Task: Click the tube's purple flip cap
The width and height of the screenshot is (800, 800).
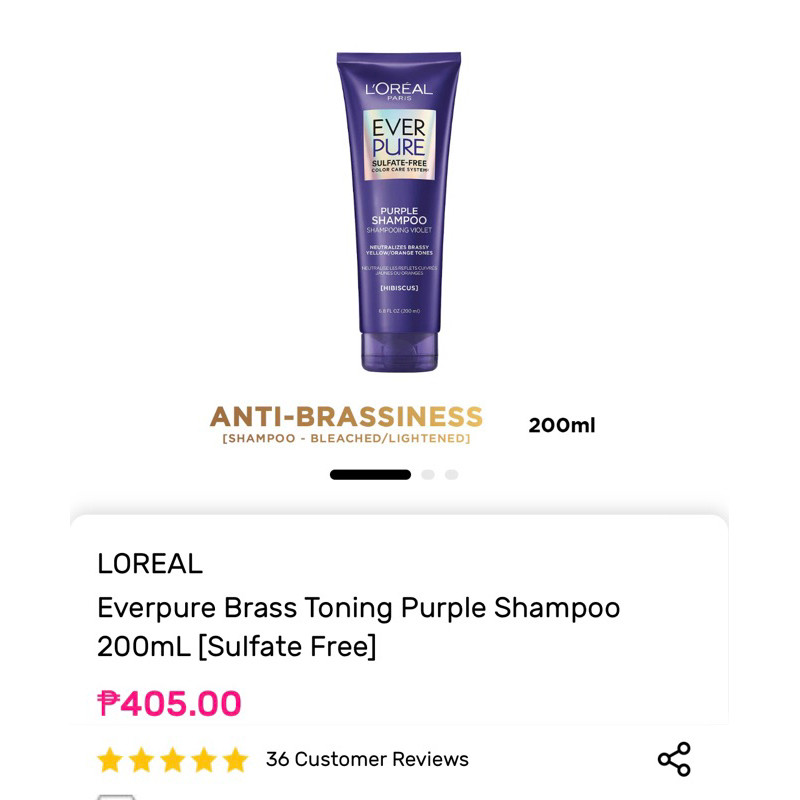Action: pyautogui.click(x=399, y=352)
